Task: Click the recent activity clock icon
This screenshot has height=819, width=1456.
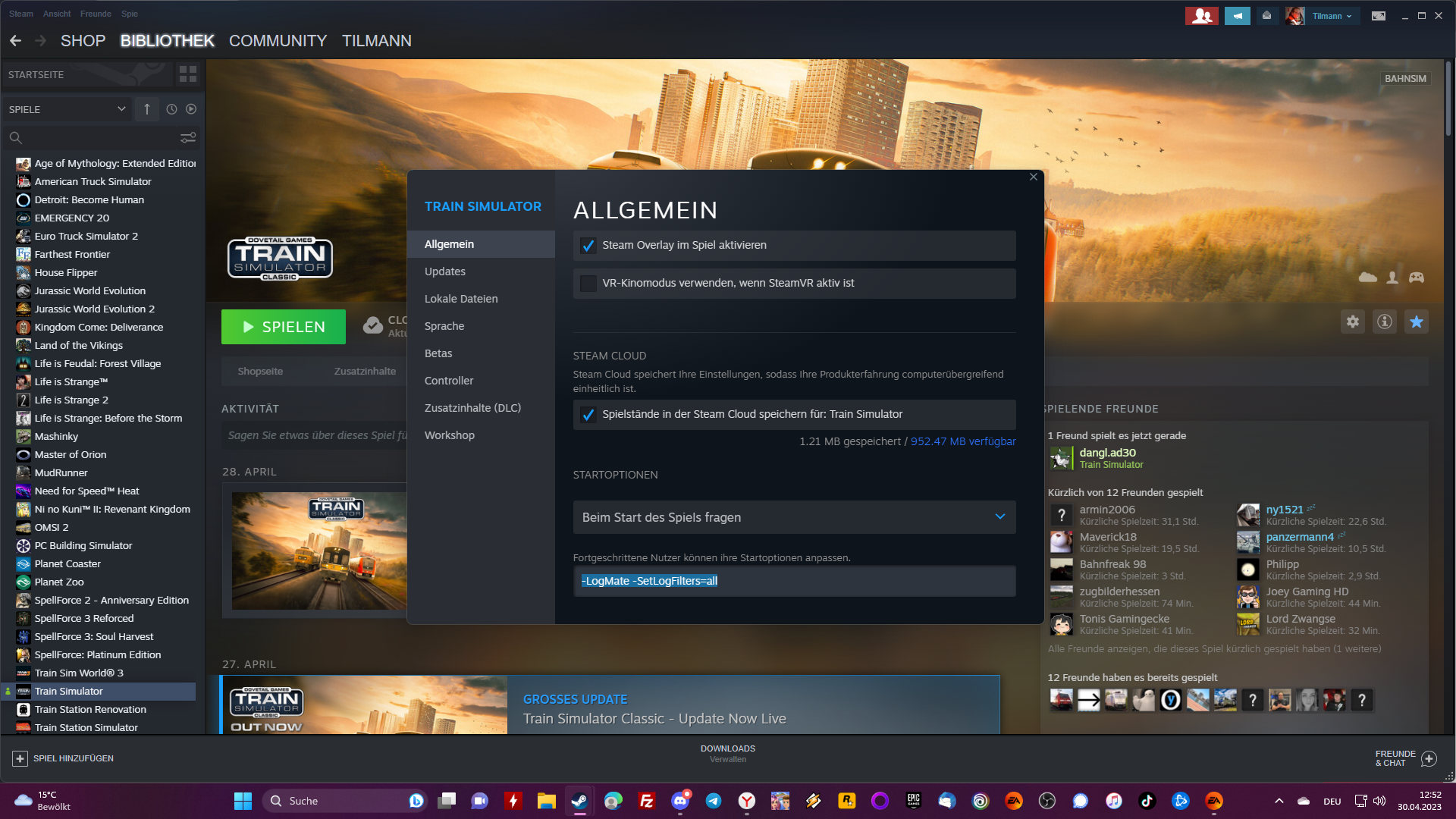Action: (x=171, y=109)
